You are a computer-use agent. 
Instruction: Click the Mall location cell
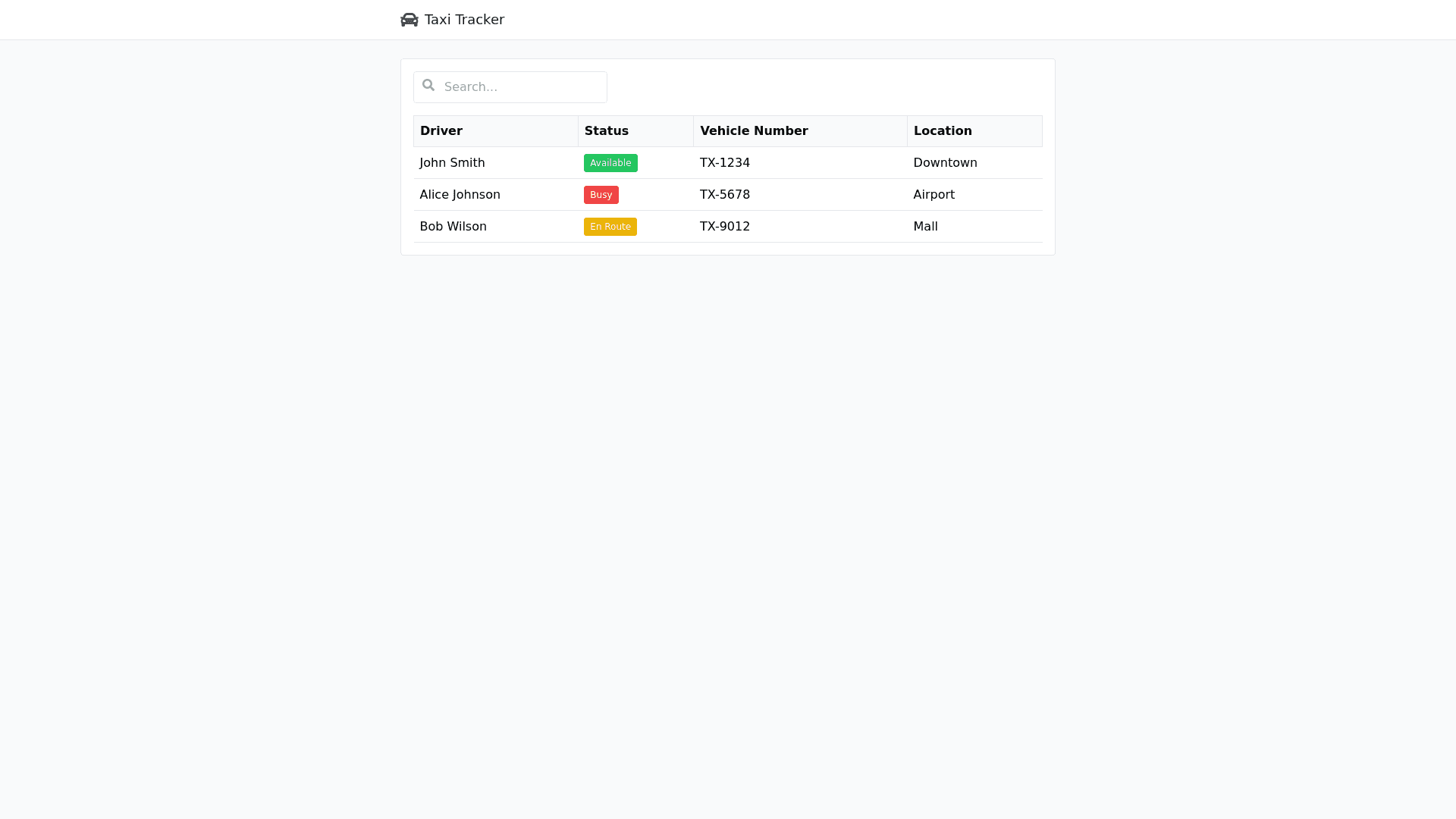[x=925, y=227]
